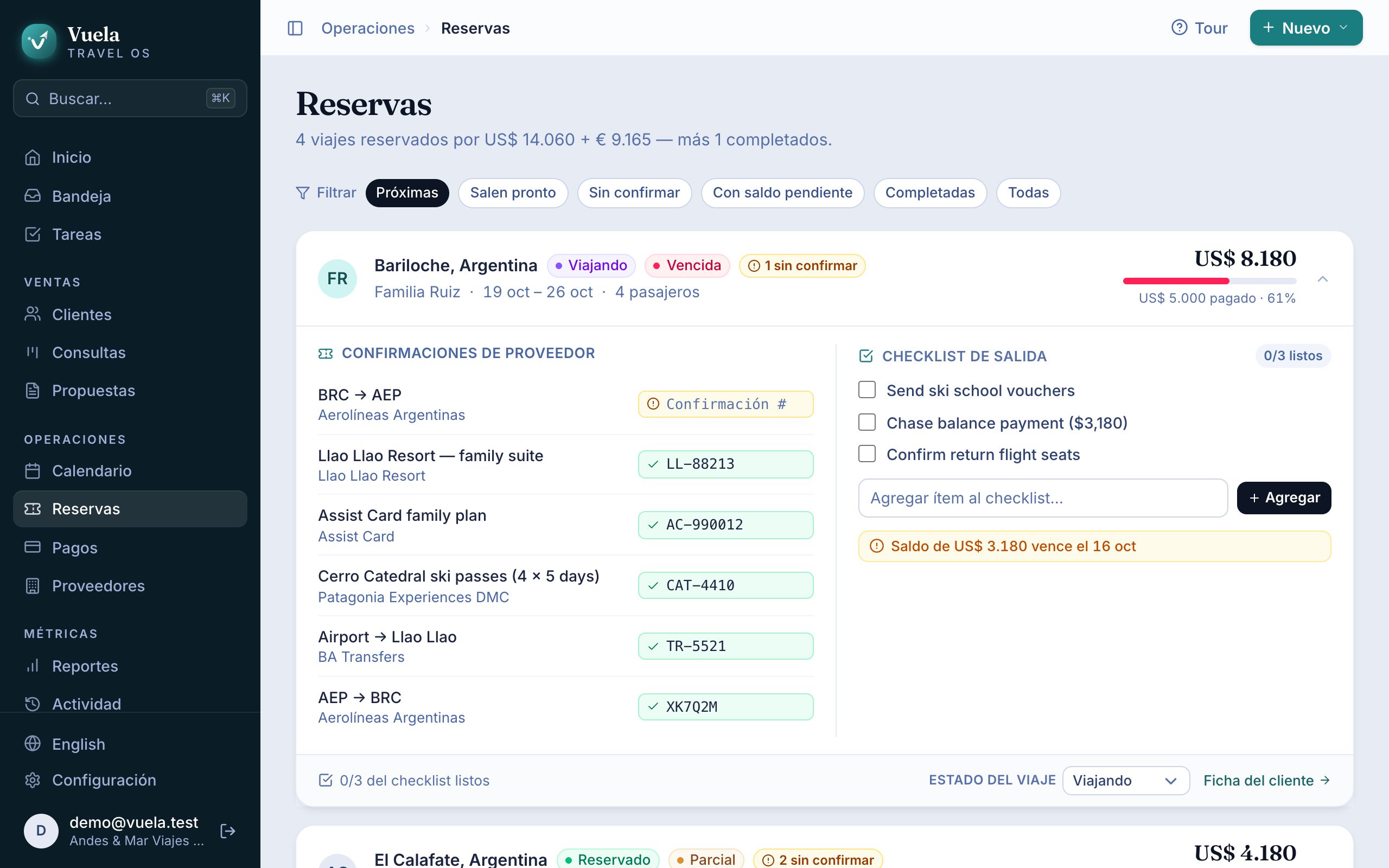Open Inicio home icon

[x=33, y=157]
